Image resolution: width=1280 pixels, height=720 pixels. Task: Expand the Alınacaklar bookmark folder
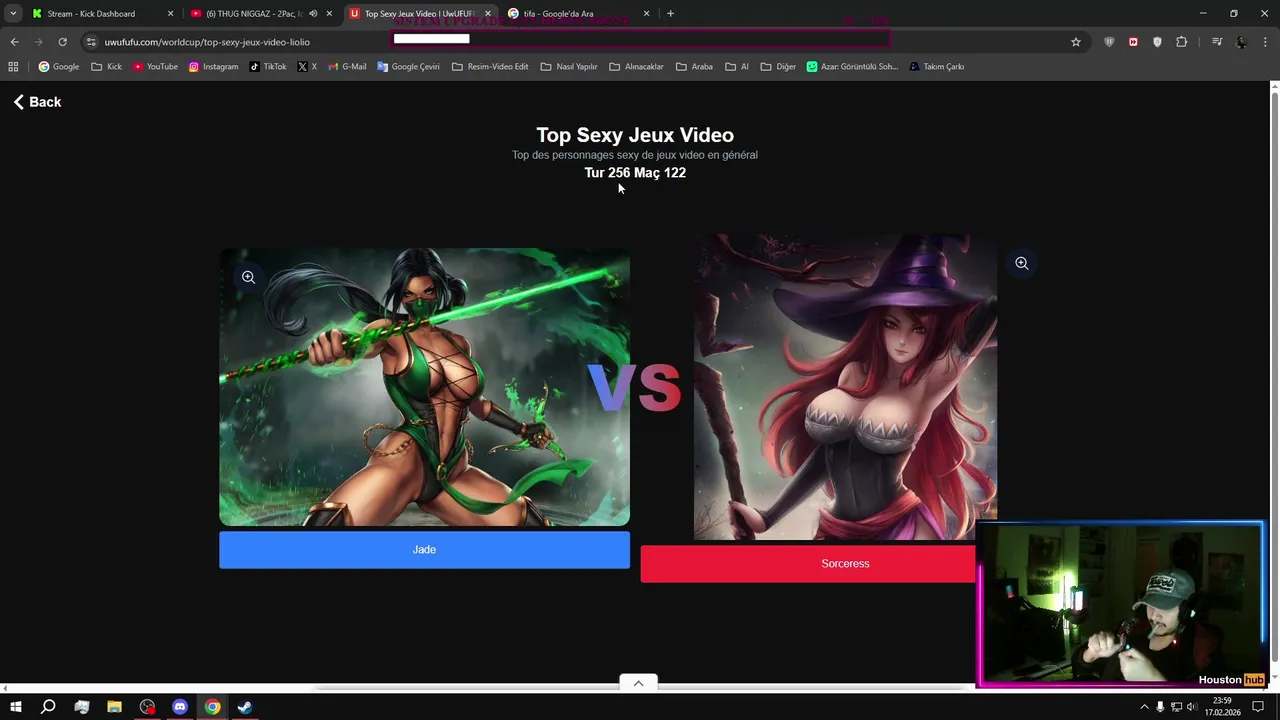click(x=636, y=67)
